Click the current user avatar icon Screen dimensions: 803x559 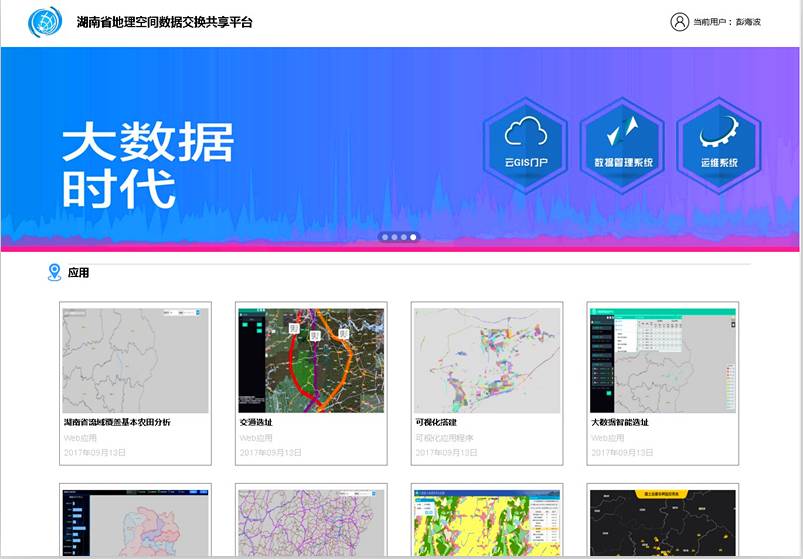tap(679, 22)
